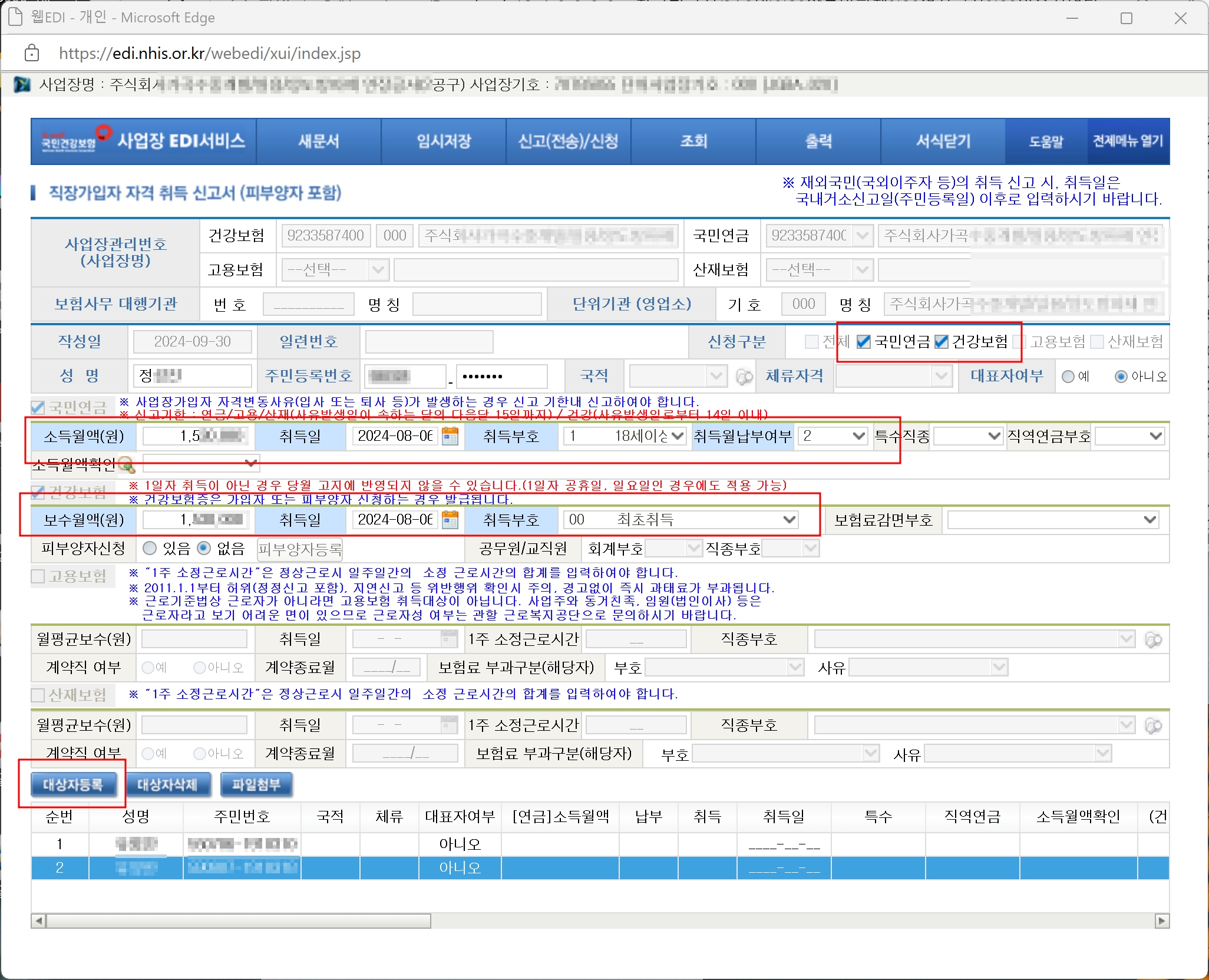This screenshot has width=1209, height=980.
Task: Click the 사업장 EDI서비스 logo
Action: (144, 141)
